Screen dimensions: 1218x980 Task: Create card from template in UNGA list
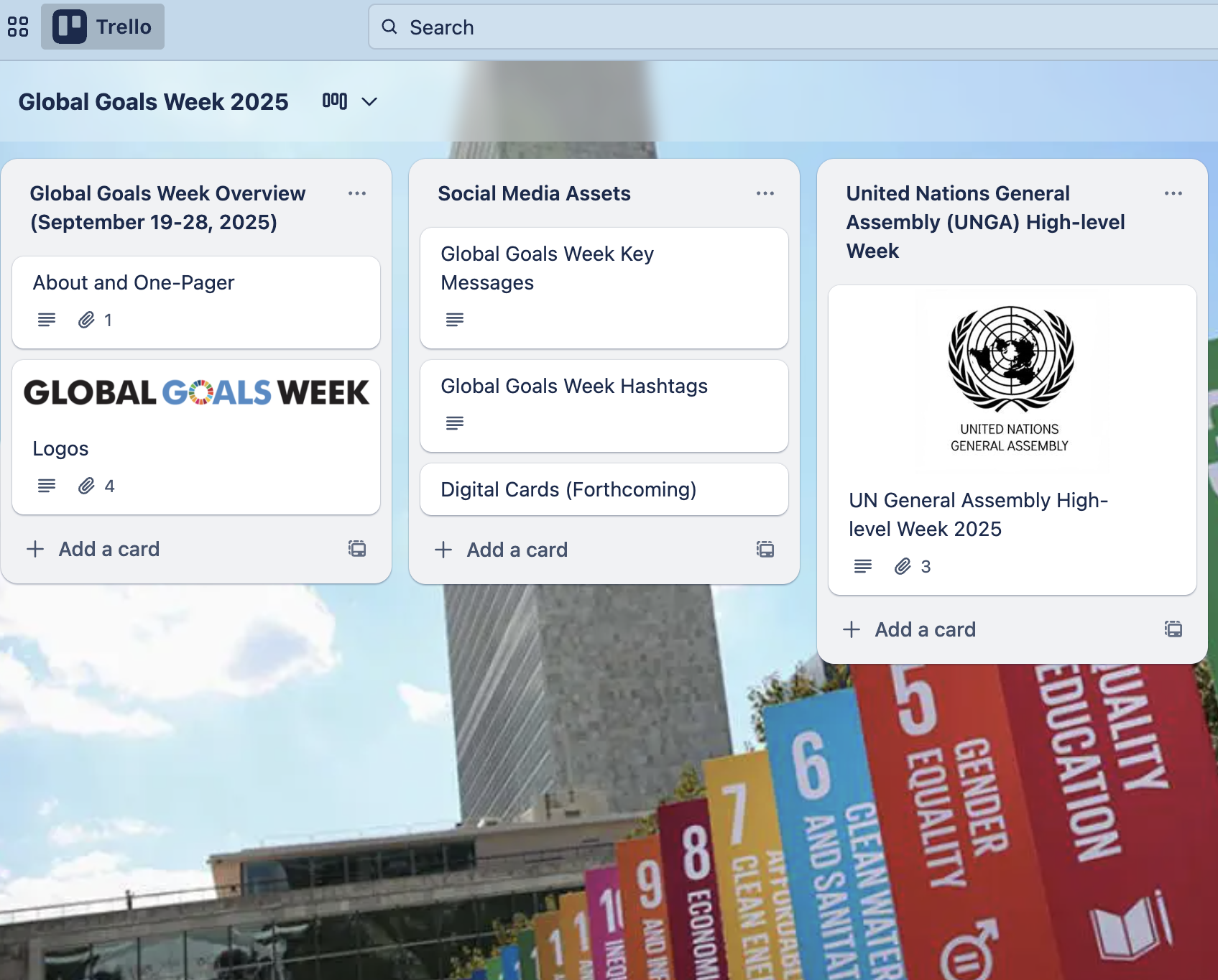click(1173, 629)
